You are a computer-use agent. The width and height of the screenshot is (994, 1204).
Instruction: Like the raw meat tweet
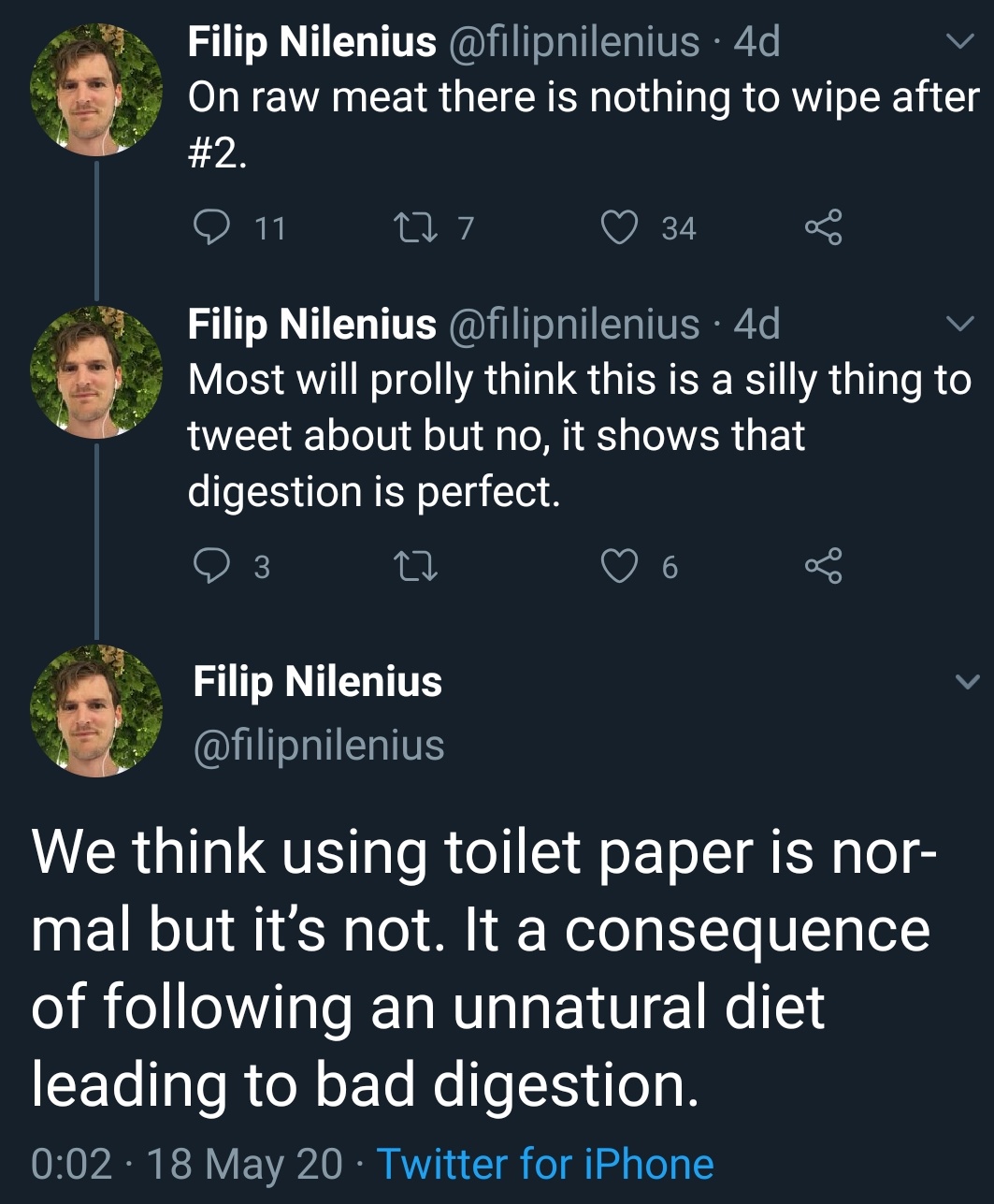(618, 227)
